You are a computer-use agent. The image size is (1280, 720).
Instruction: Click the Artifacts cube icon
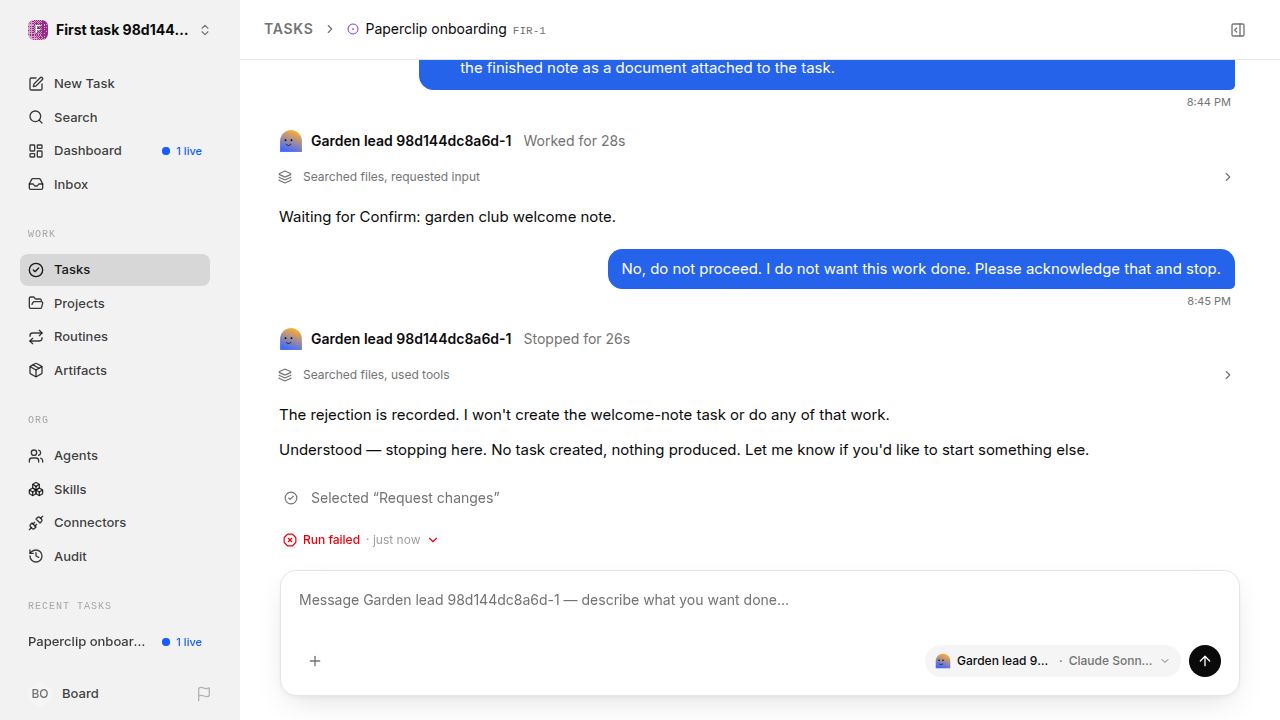(36, 371)
